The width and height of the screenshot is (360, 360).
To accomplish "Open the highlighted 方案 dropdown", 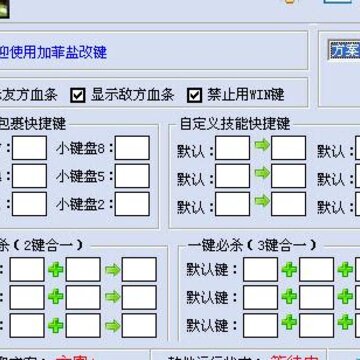I will pos(344,51).
